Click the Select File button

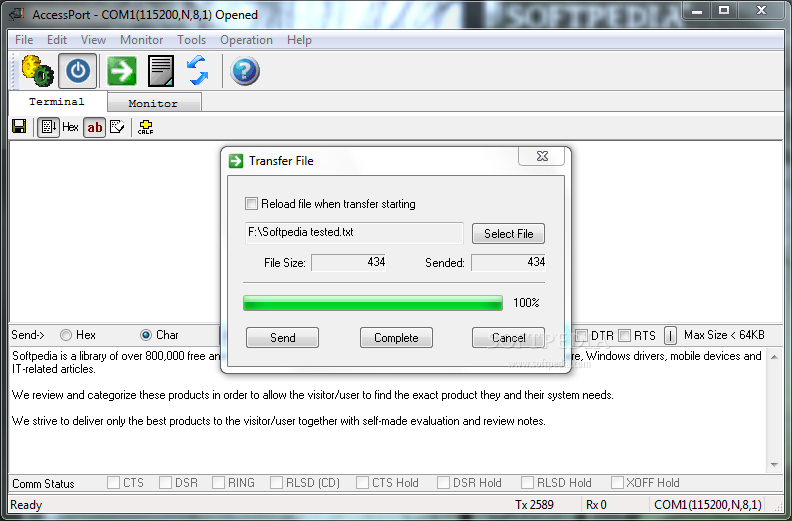(x=508, y=233)
